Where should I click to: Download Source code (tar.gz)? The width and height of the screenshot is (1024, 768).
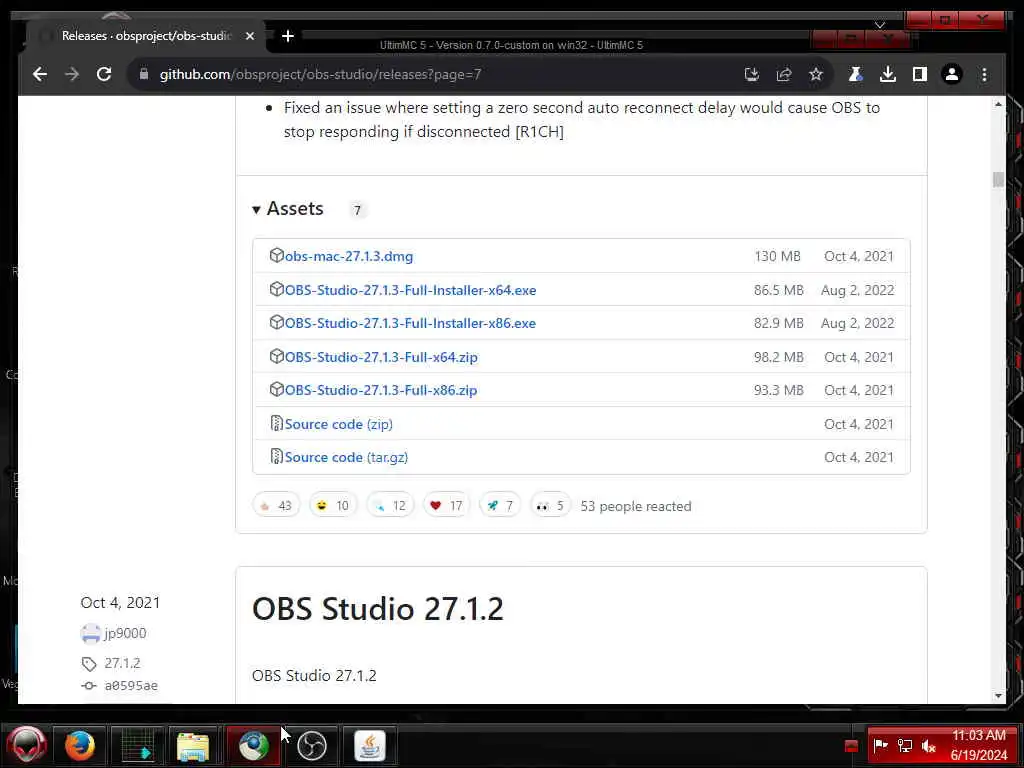[346, 457]
